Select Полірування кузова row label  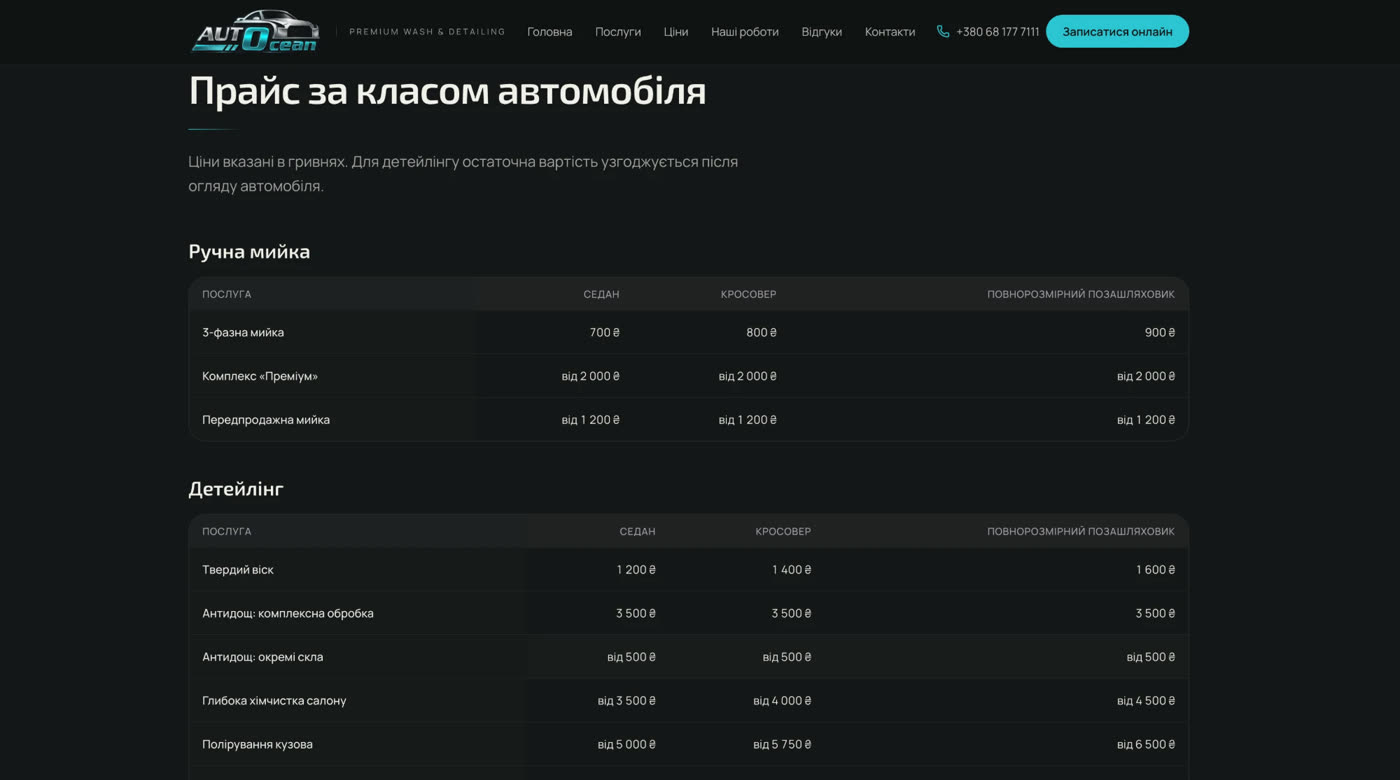point(257,744)
